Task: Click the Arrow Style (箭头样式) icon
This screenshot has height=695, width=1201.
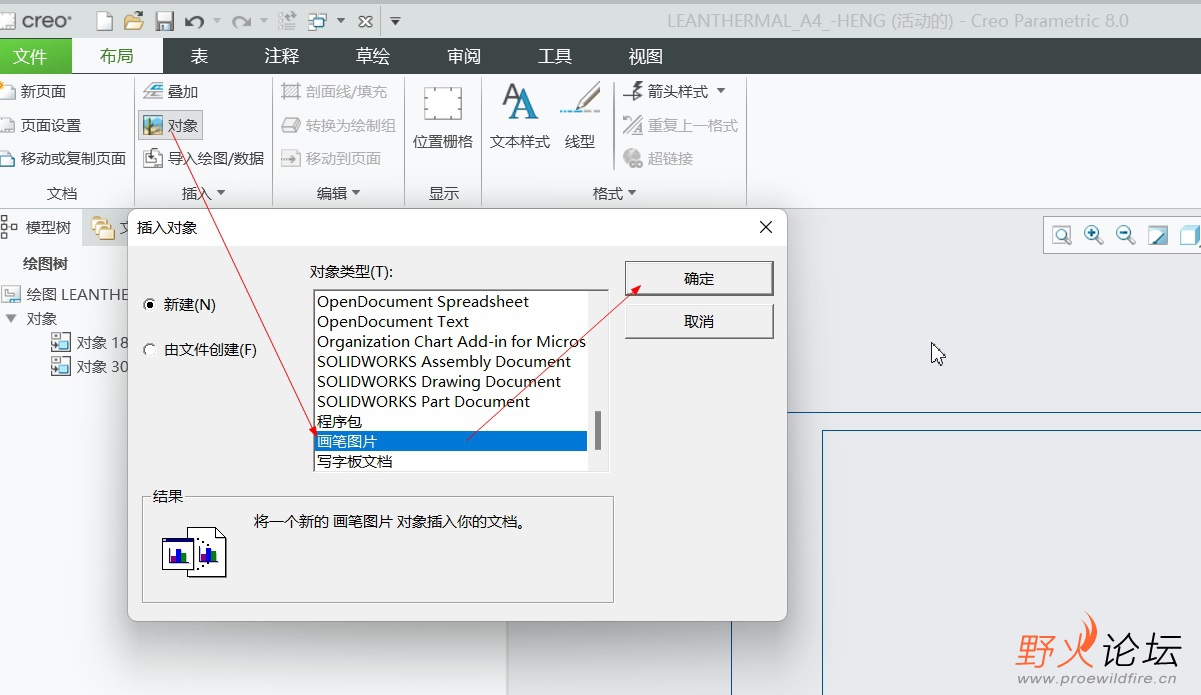Action: coord(633,91)
